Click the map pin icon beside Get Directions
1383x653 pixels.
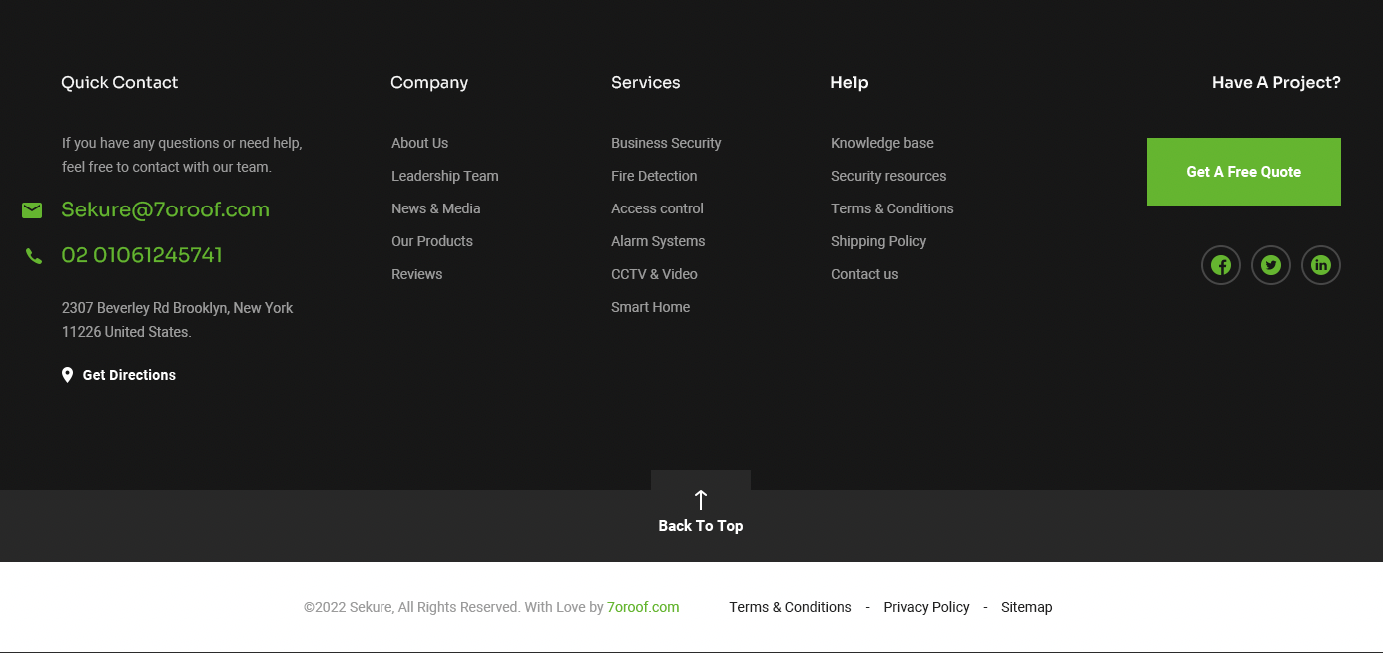[67, 375]
